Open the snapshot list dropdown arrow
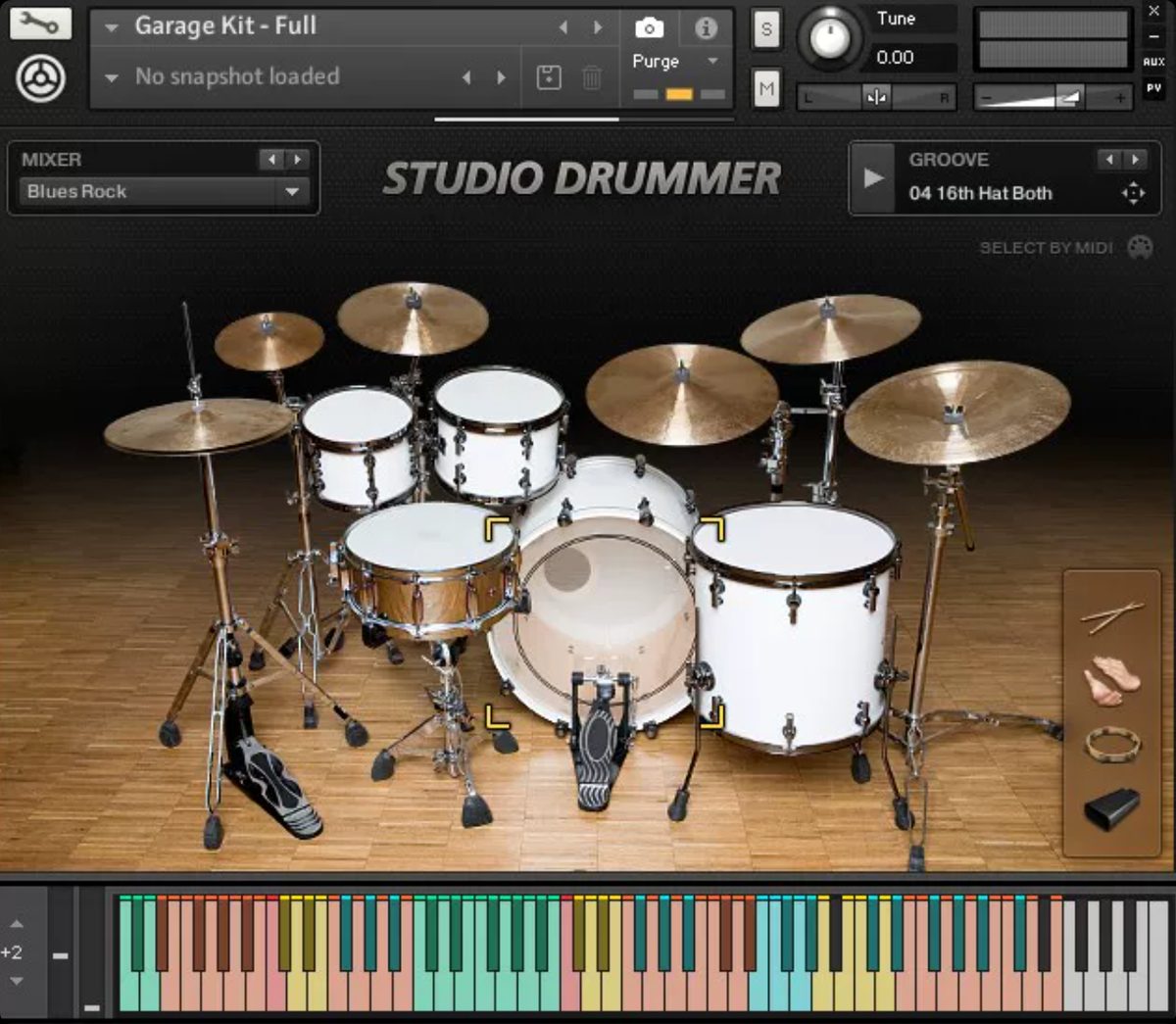Viewport: 1176px width, 1024px height. coord(112,77)
